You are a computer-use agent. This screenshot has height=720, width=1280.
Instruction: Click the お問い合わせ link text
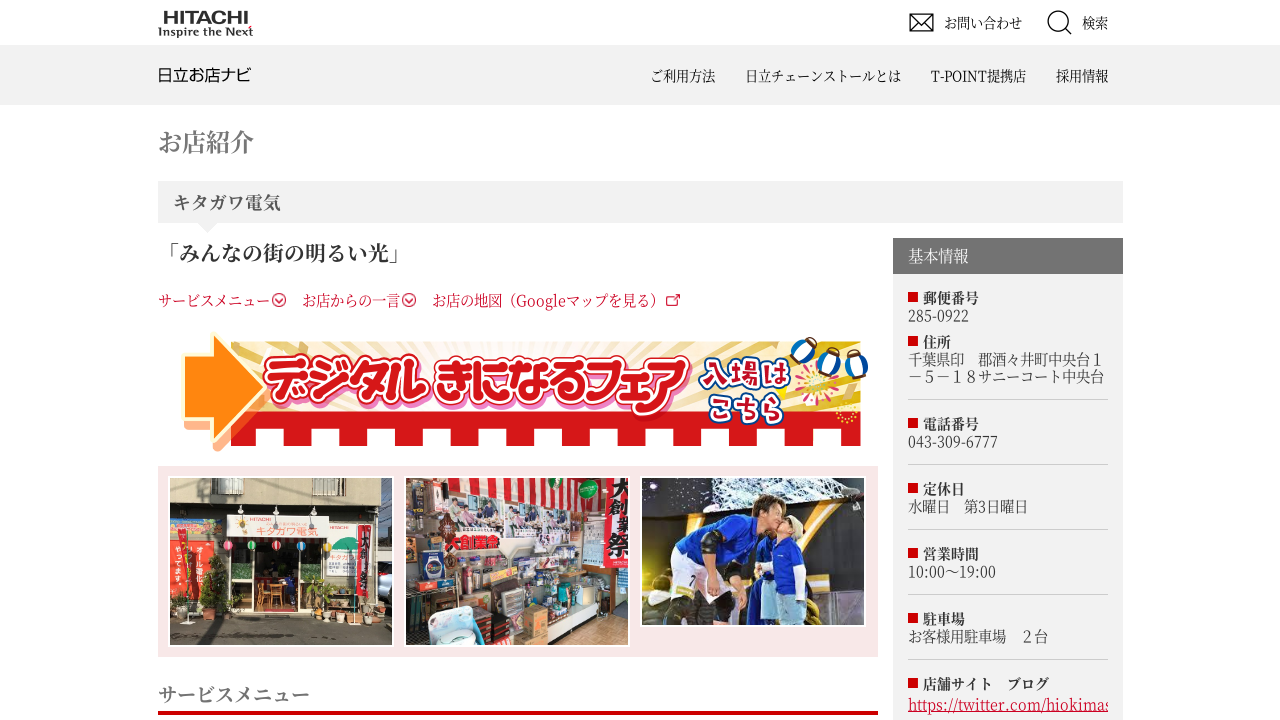[x=983, y=23]
